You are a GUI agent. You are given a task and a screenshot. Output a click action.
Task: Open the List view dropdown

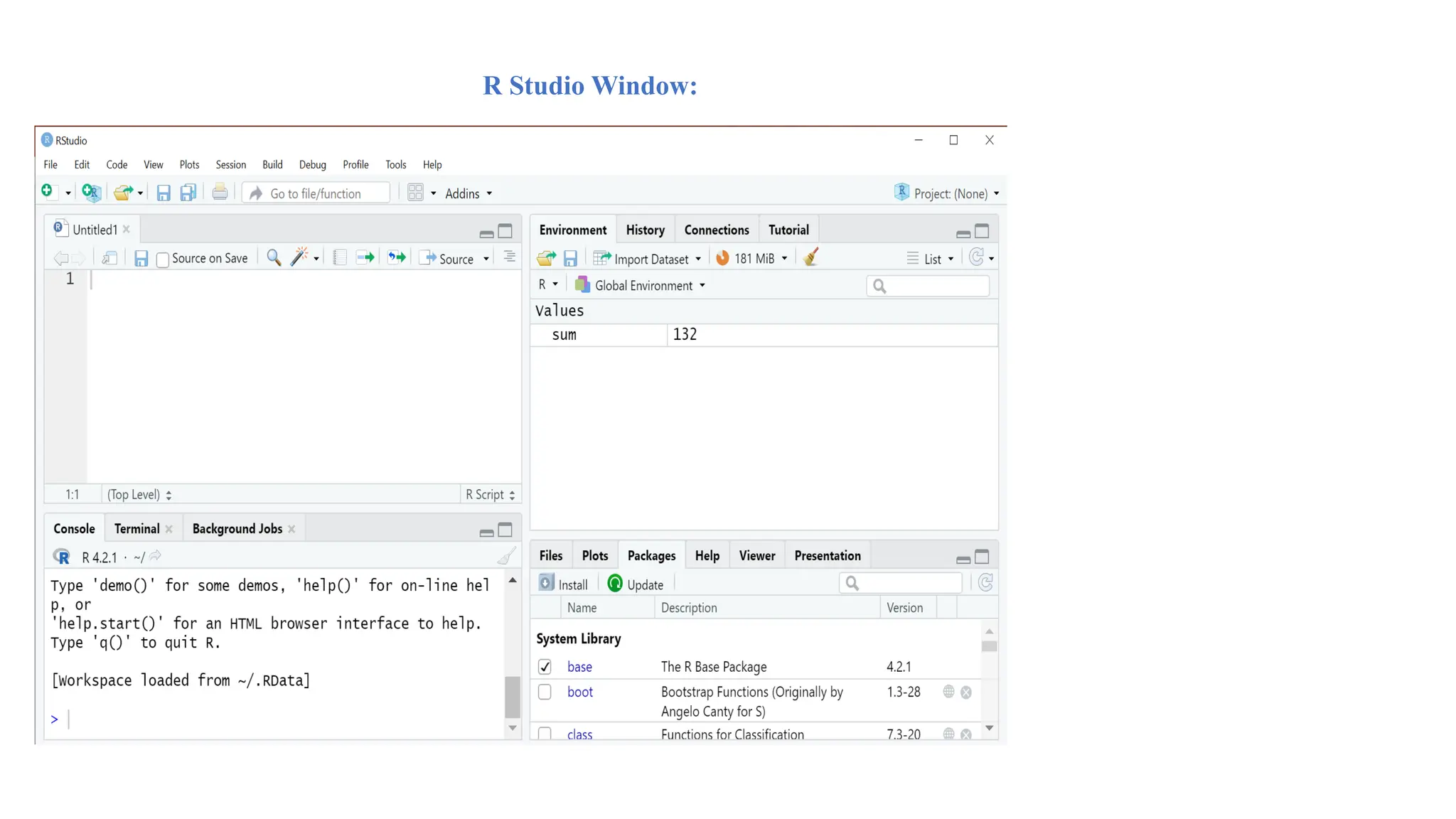click(x=931, y=259)
